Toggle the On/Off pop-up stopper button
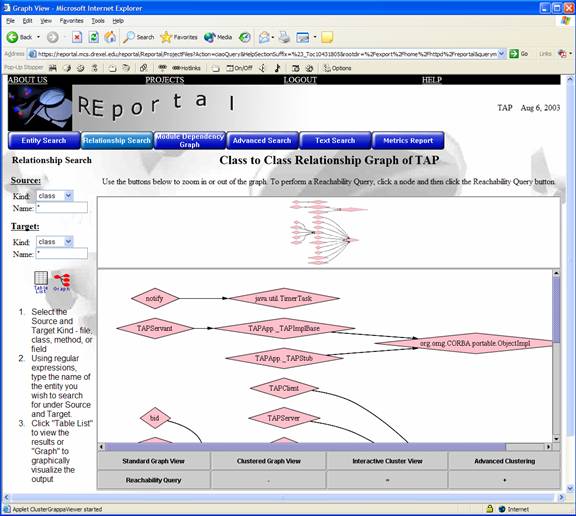The width and height of the screenshot is (576, 516). [x=240, y=68]
